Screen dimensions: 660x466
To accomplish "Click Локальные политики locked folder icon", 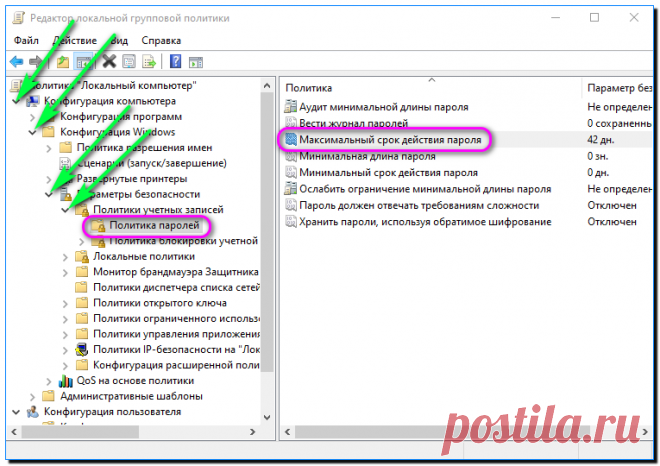I will click(82, 256).
